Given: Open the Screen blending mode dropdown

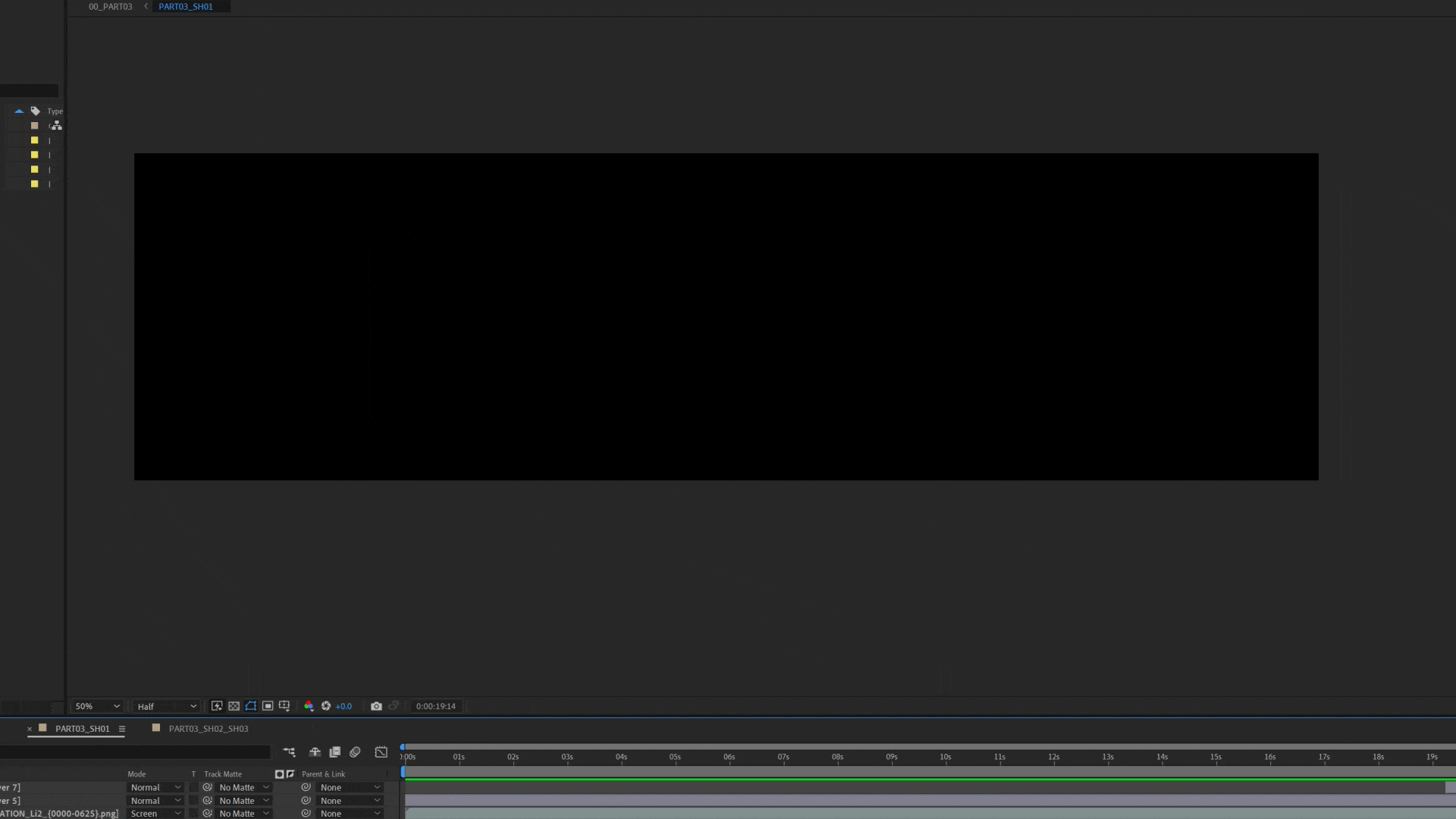Looking at the screenshot, I should click(x=155, y=814).
